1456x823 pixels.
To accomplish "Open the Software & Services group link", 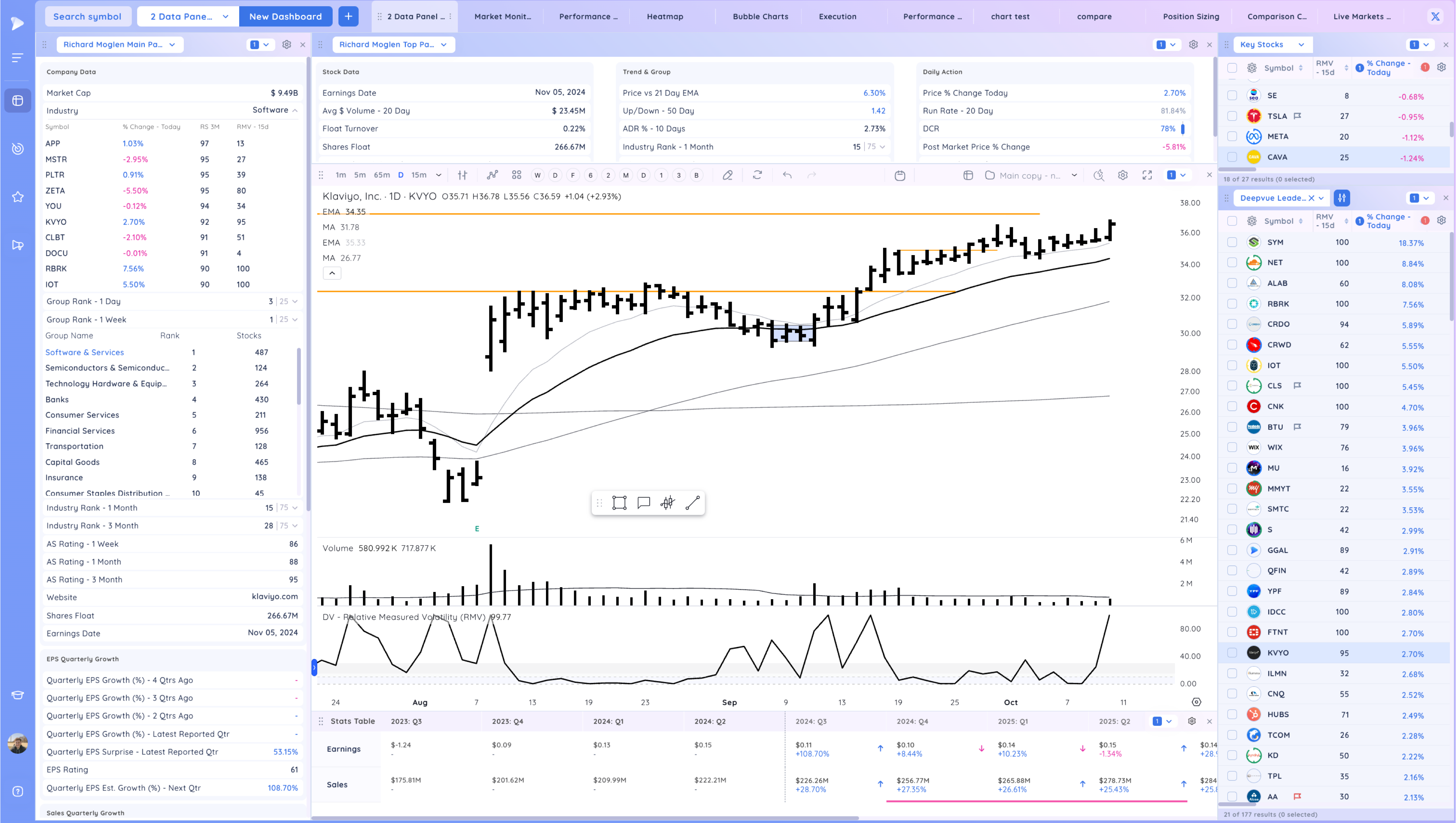I will tap(84, 352).
